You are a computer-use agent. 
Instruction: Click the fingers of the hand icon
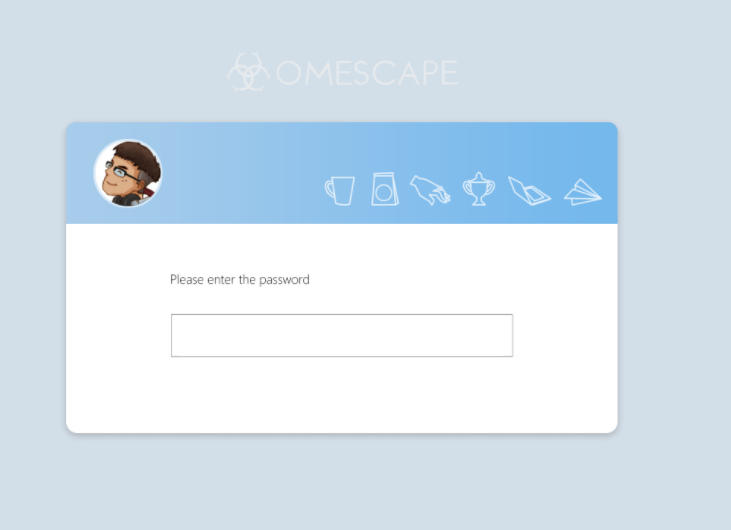[x=441, y=195]
